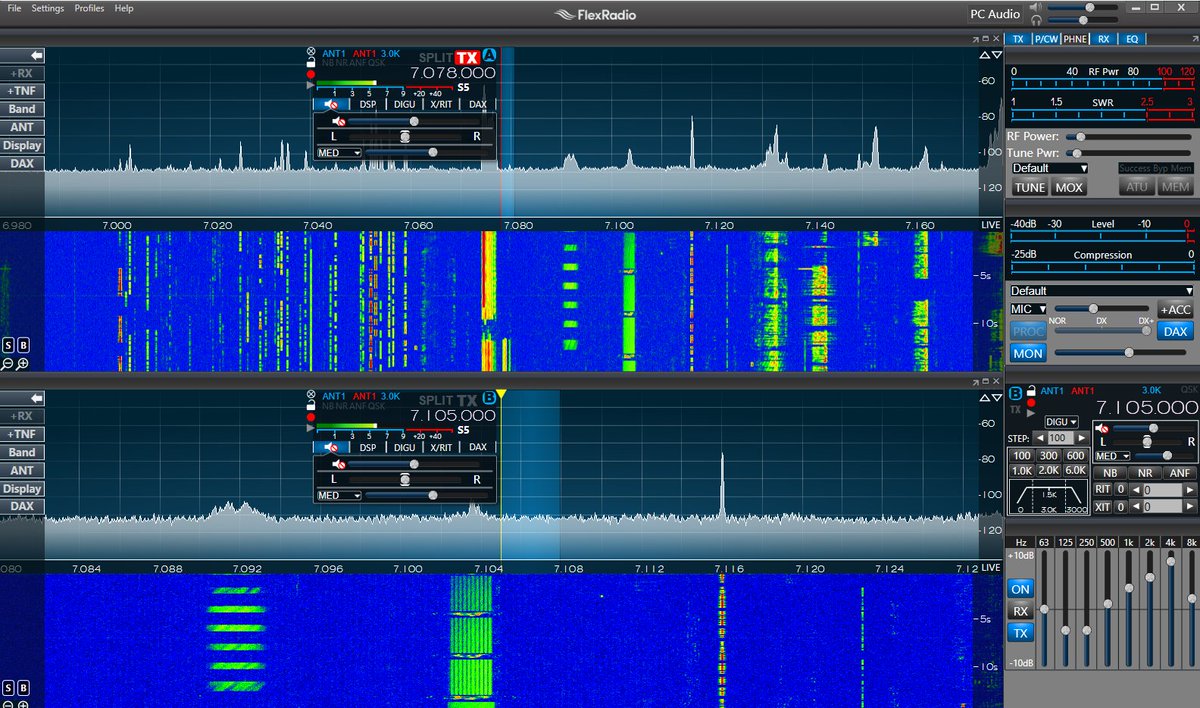The height and width of the screenshot is (708, 1200).
Task: Open slice A speaker mute audio tab
Action: (331, 104)
